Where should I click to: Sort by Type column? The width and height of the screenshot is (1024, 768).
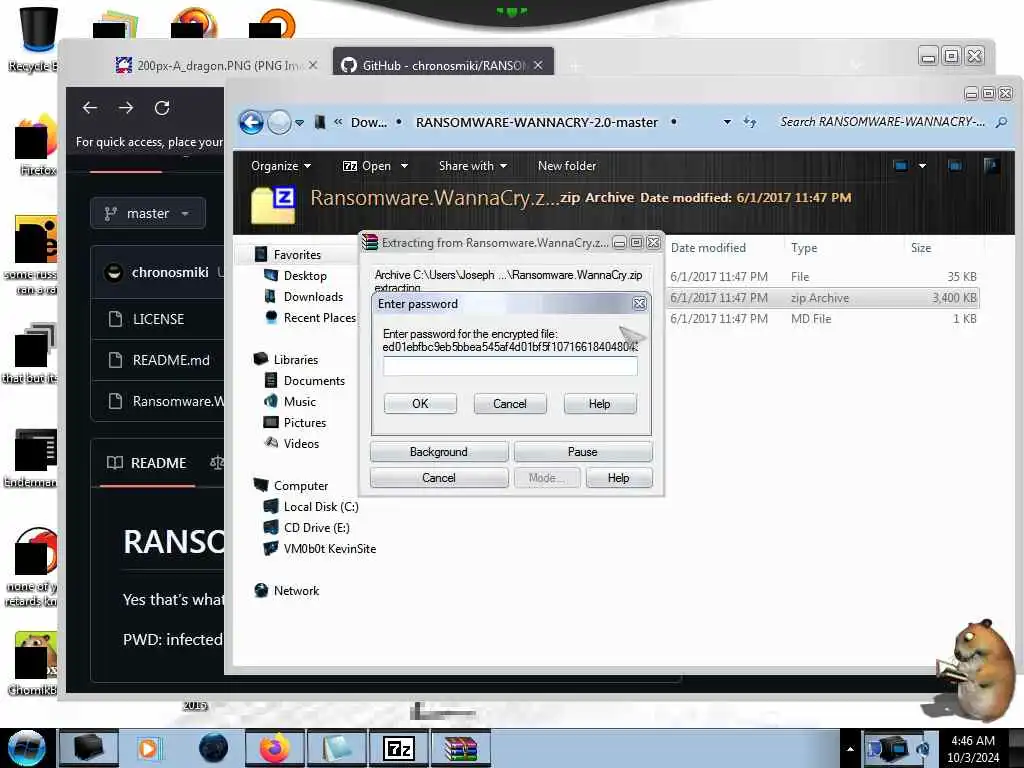[x=805, y=248]
